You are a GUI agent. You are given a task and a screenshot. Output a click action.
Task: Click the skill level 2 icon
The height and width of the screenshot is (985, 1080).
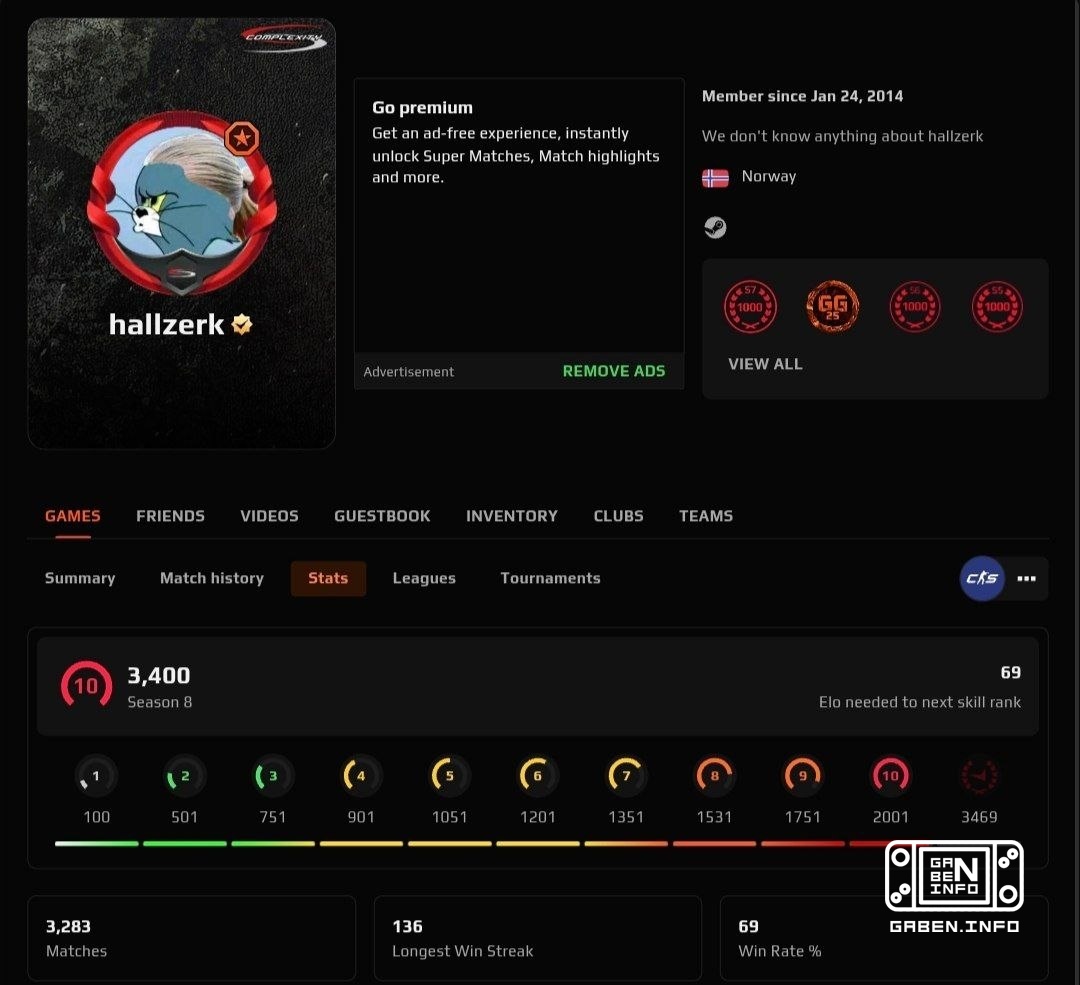tap(184, 776)
